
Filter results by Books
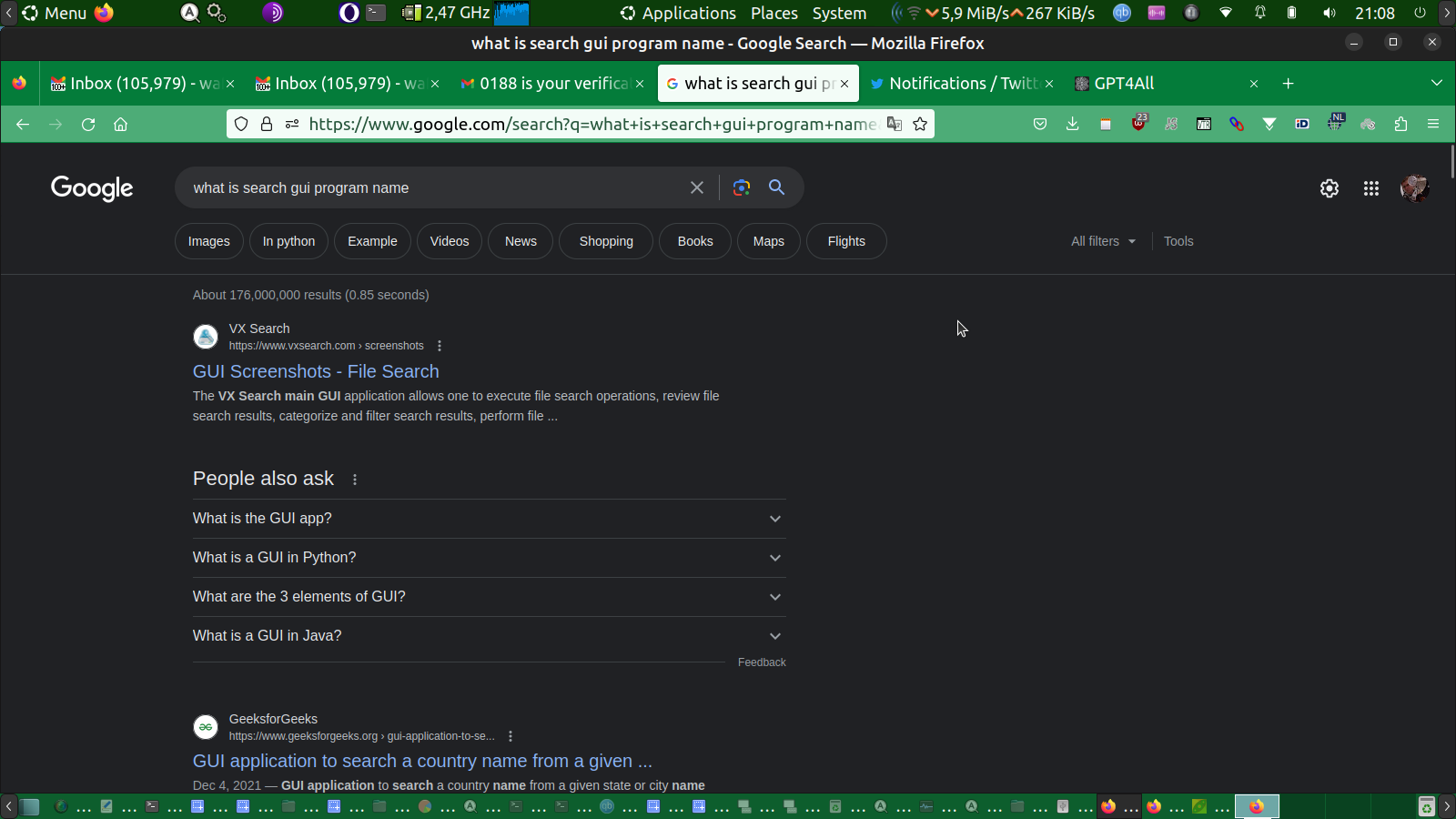pos(695,241)
